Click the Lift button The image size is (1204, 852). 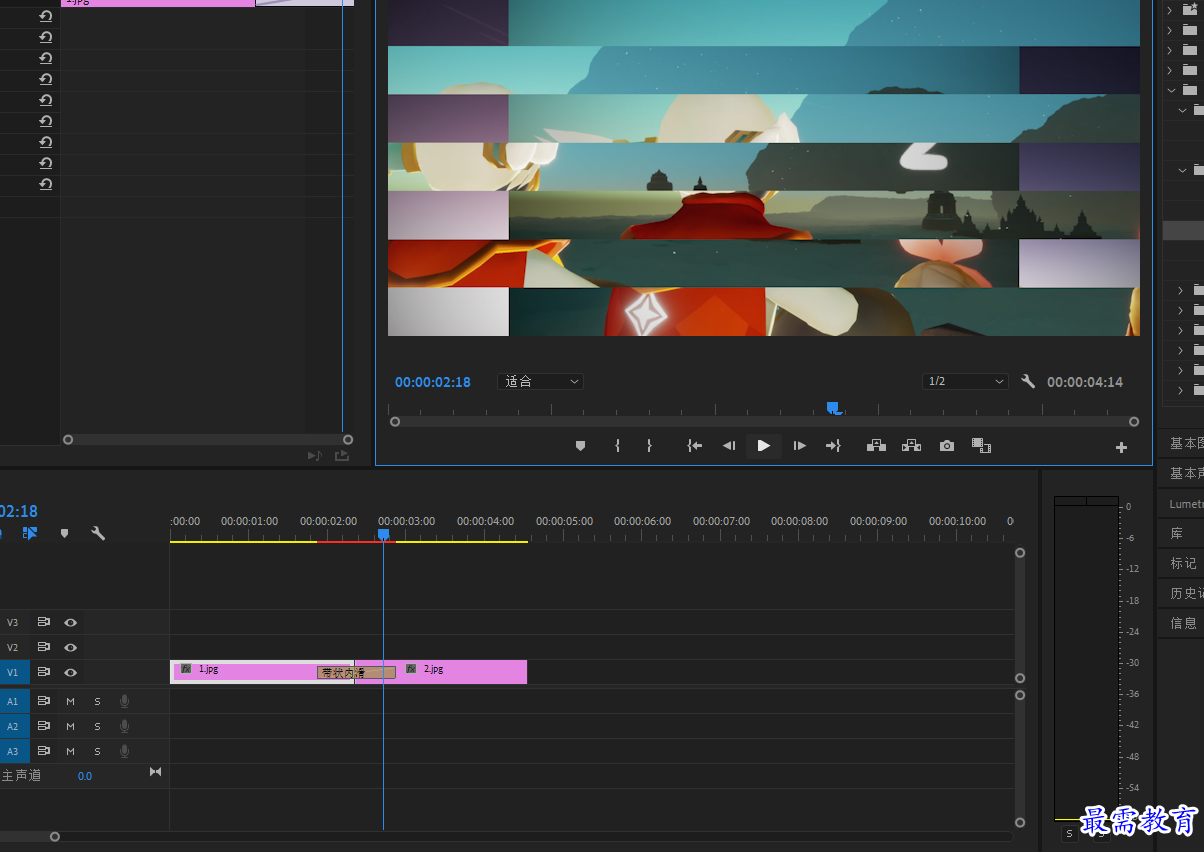[x=876, y=446]
